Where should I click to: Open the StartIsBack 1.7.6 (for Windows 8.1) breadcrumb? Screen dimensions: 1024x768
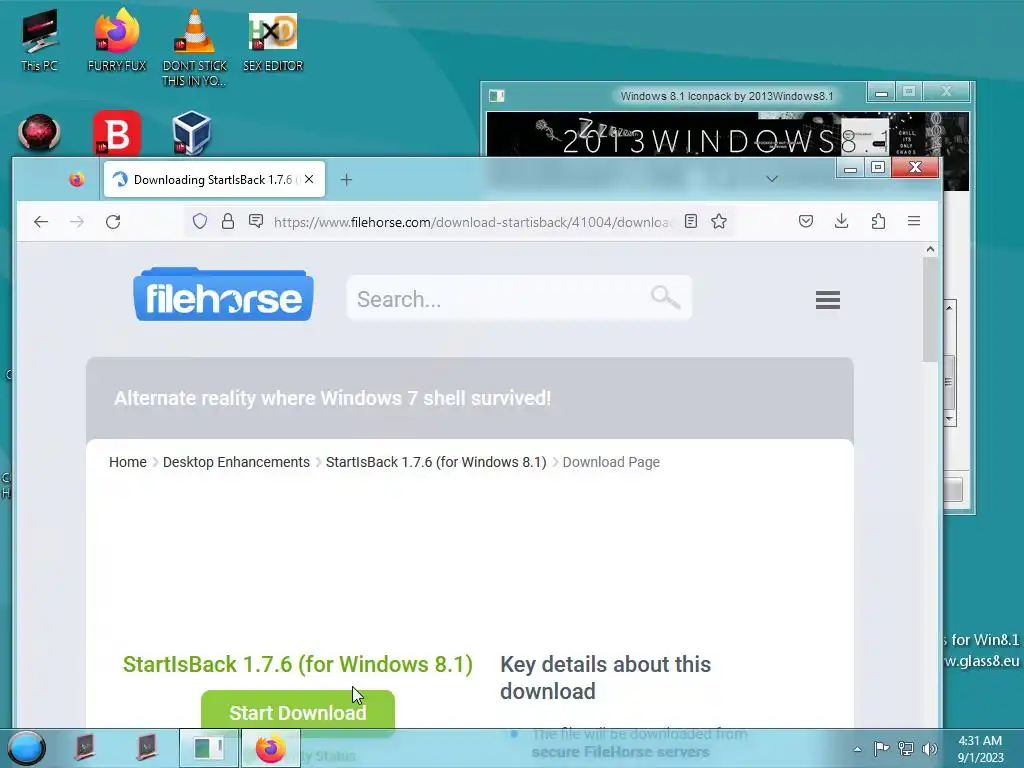[x=436, y=462]
